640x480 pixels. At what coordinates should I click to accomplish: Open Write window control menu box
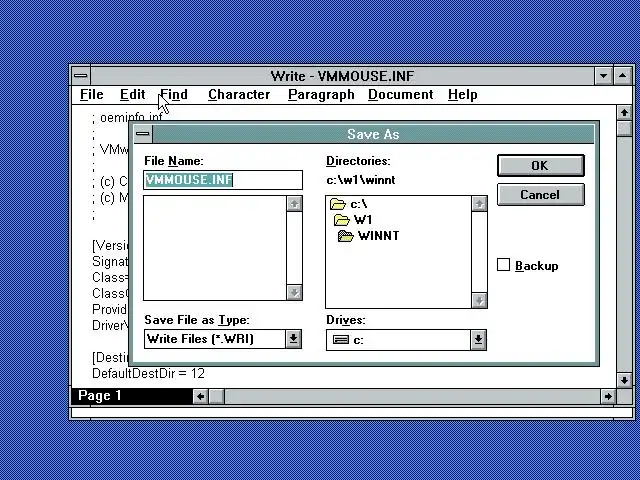(x=81, y=76)
